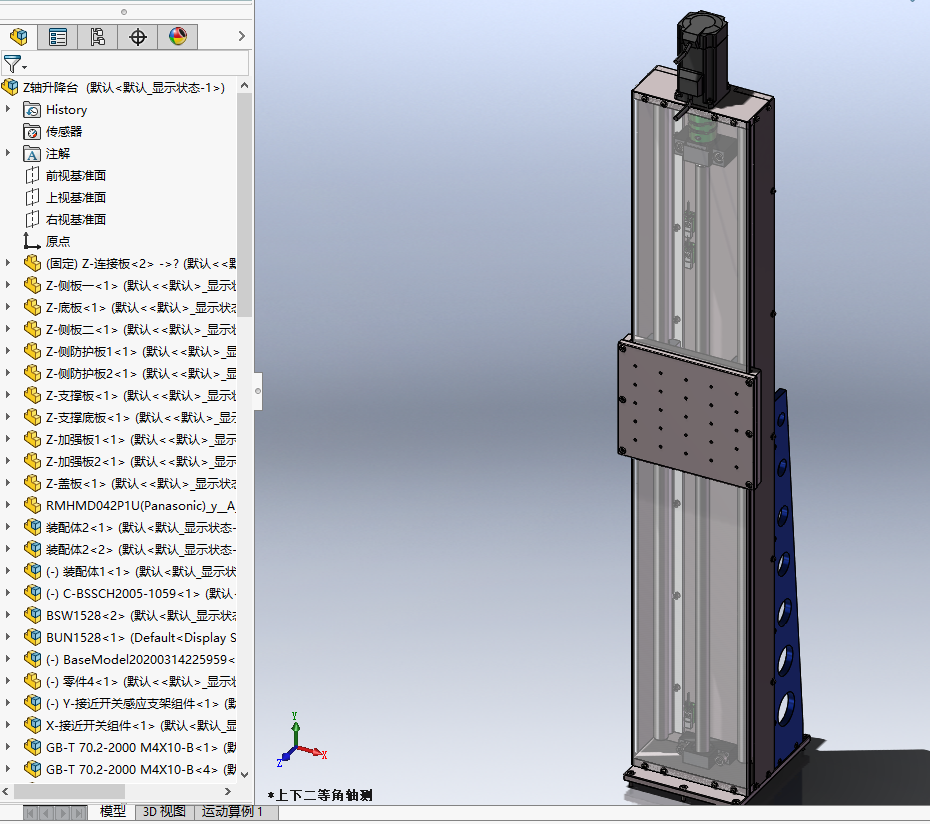
Task: Click the feature tree scroll up arrow
Action: (x=244, y=86)
